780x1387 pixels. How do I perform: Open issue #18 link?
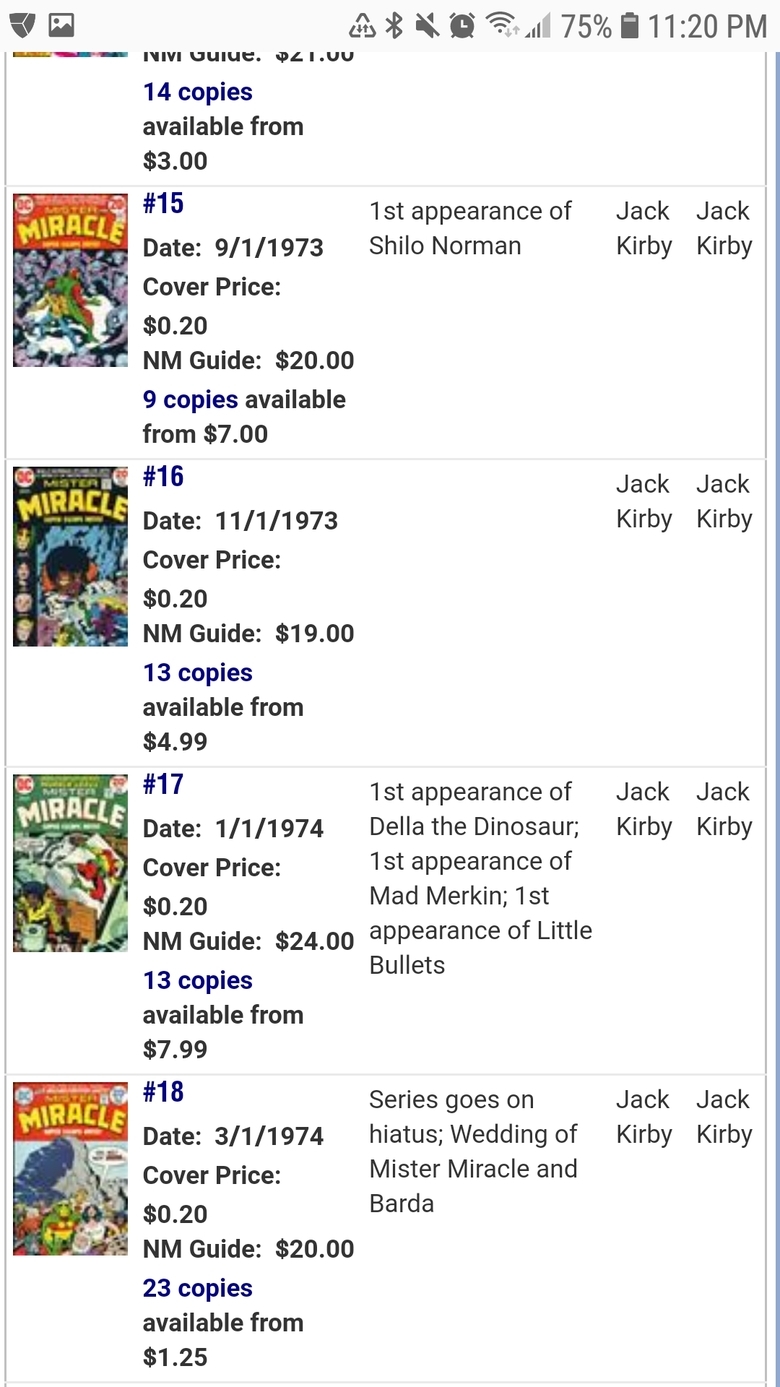[x=163, y=1093]
